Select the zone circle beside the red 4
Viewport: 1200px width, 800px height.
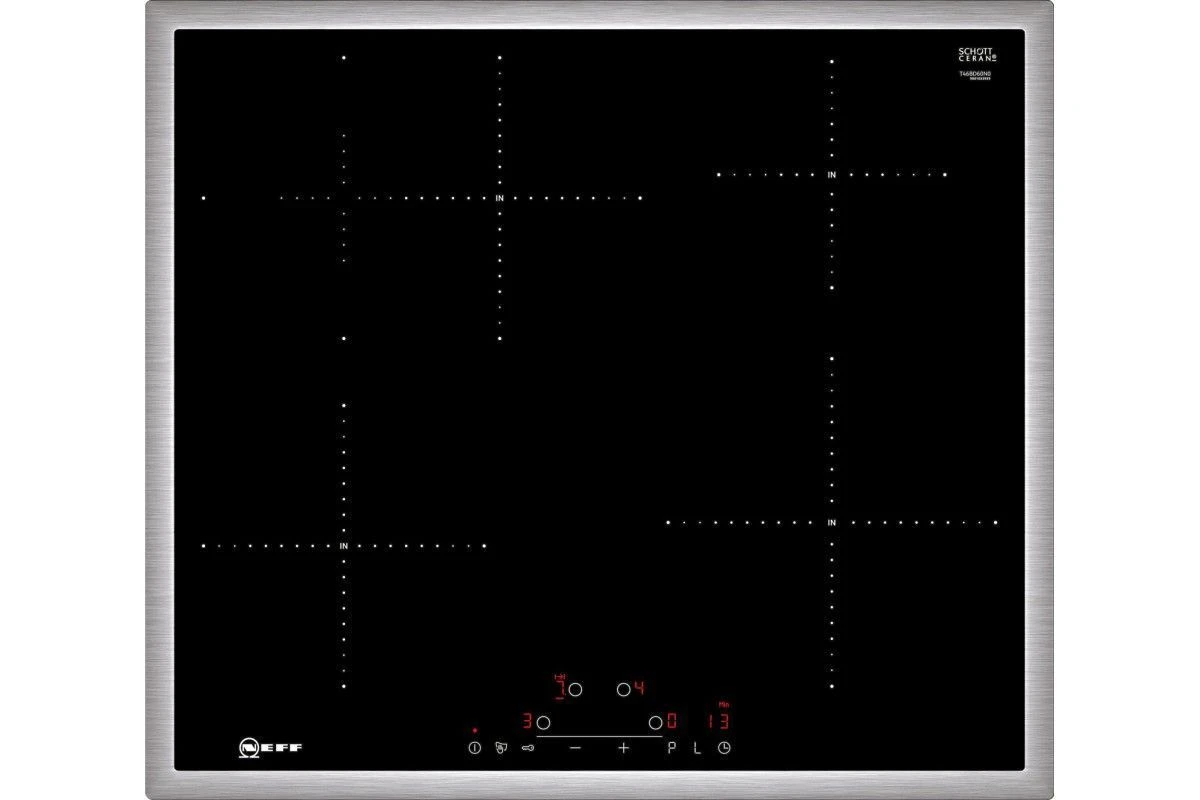pos(623,689)
